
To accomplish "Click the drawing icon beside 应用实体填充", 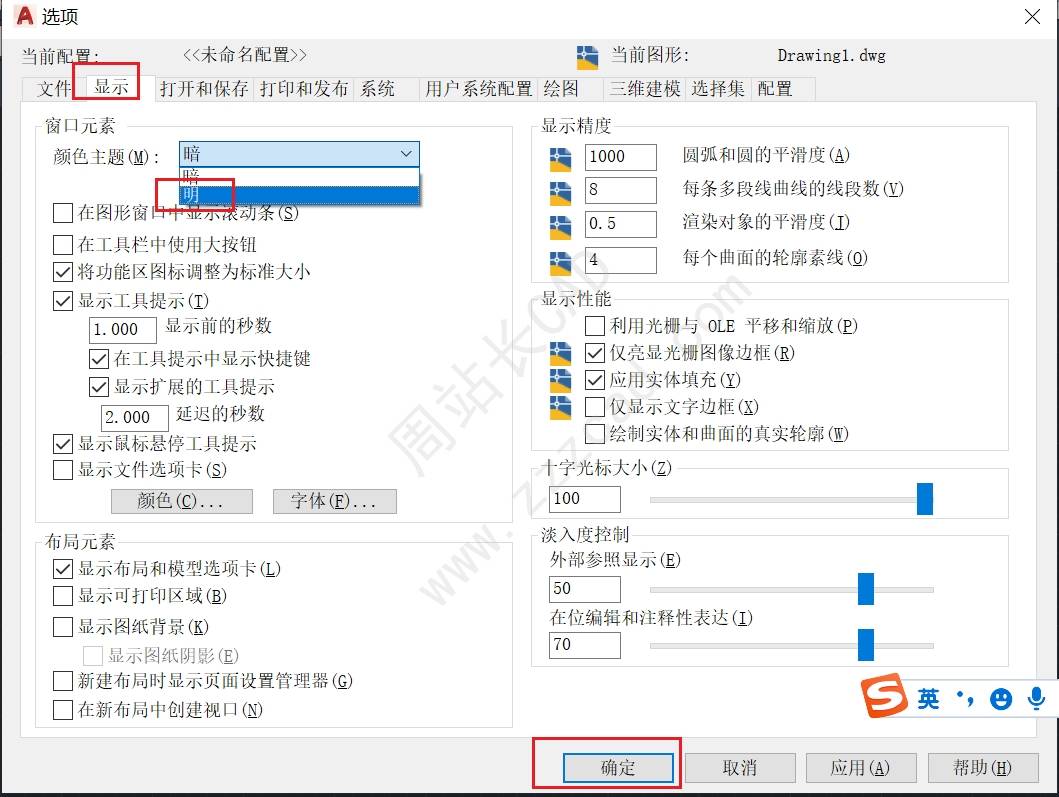I will click(560, 380).
